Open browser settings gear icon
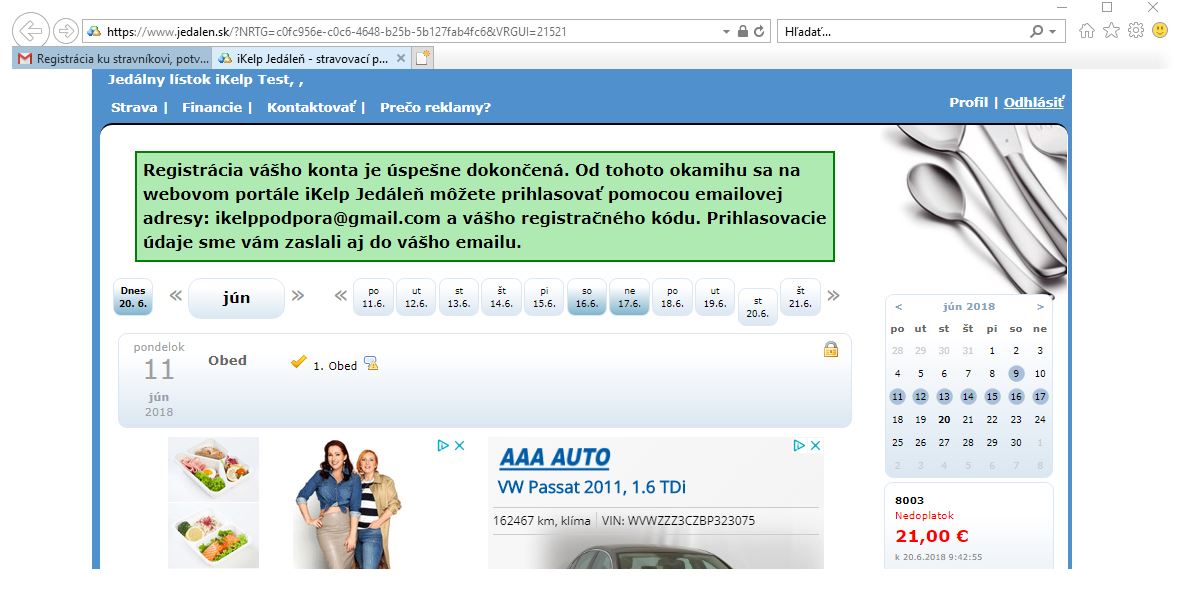This screenshot has width=1180, height=605. (x=1135, y=31)
